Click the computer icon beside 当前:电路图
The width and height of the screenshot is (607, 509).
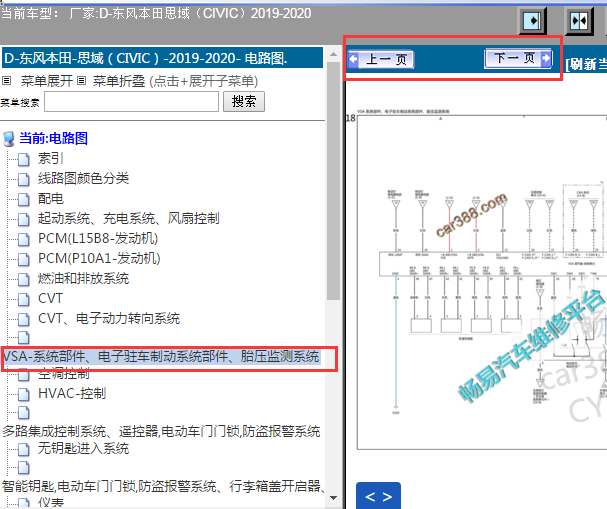pos(9,139)
